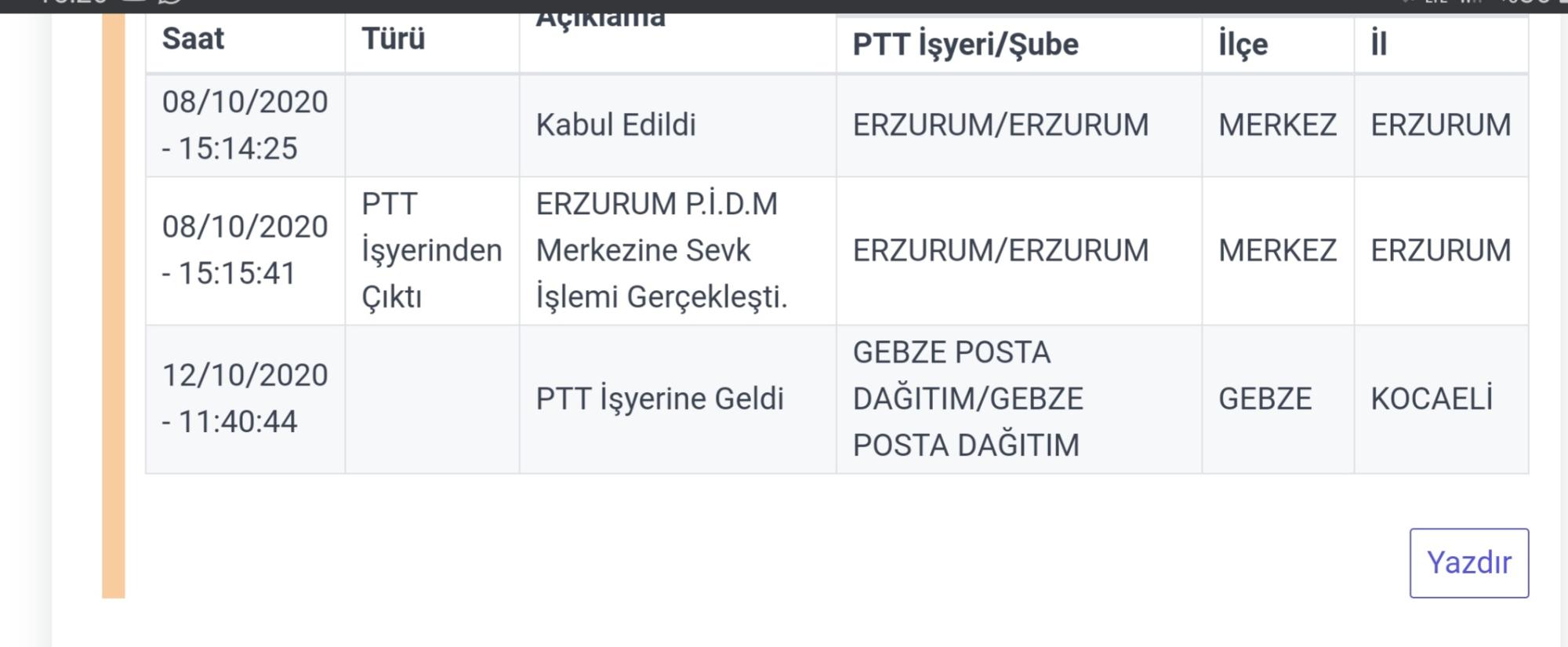1568x647 pixels.
Task: Click the İlçe column header
Action: [1278, 45]
